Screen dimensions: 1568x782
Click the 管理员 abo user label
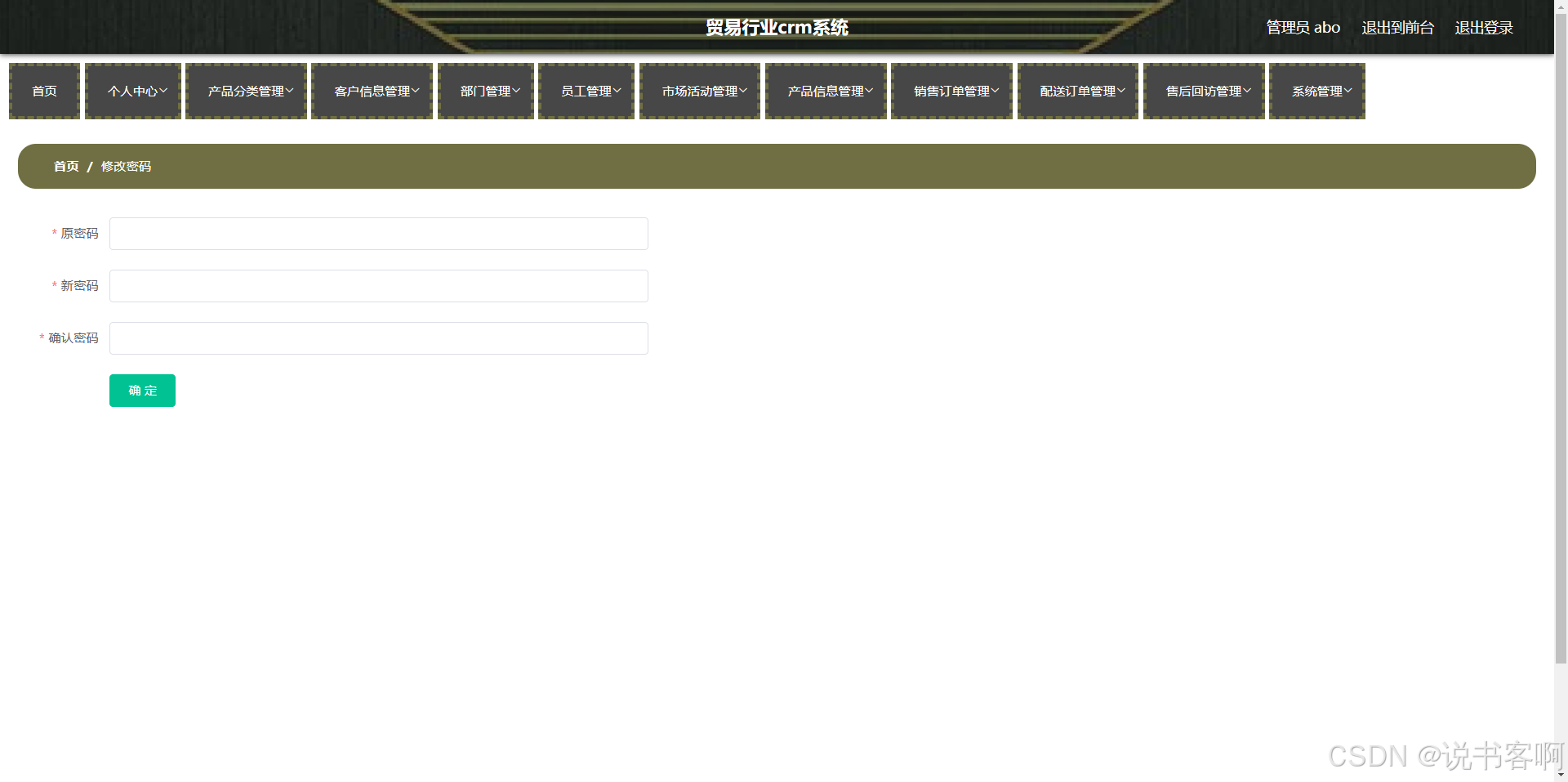(1303, 28)
